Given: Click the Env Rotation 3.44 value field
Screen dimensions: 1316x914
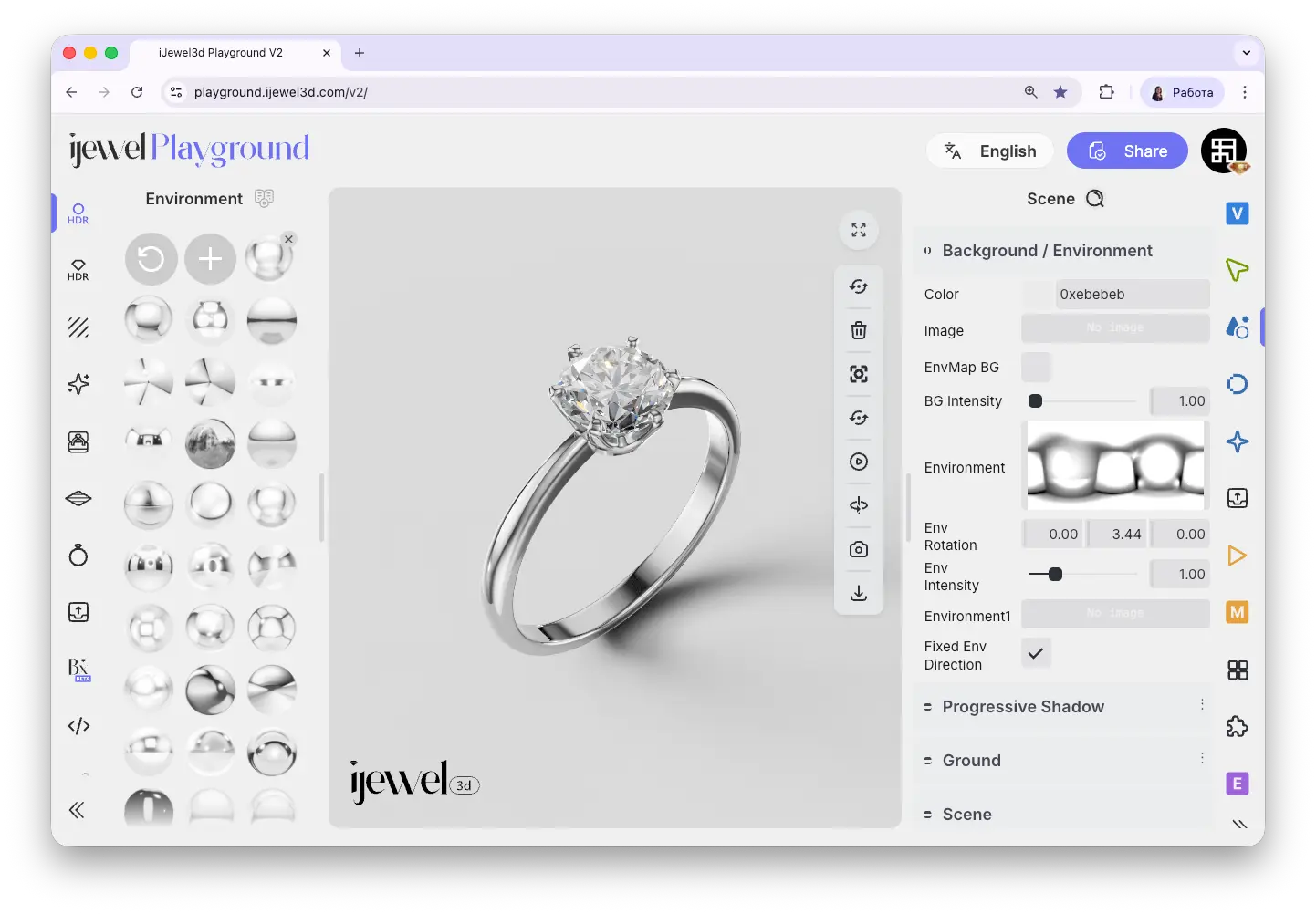Looking at the screenshot, I should [1117, 535].
